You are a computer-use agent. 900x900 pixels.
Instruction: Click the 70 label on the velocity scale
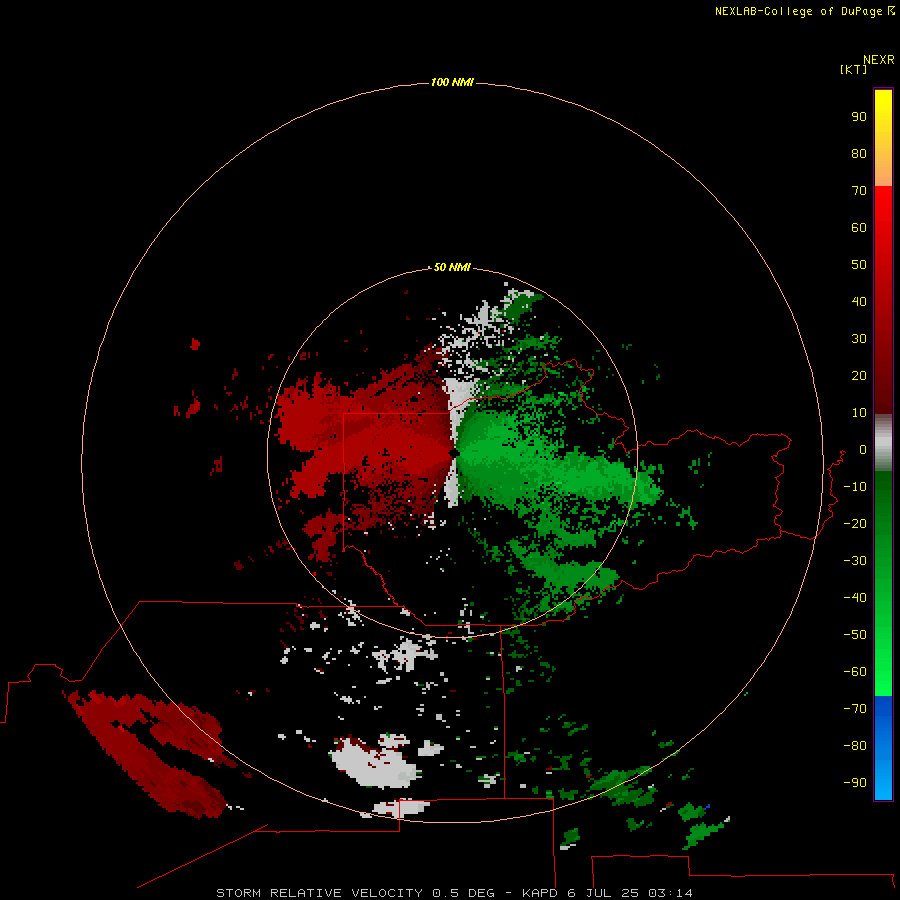coord(859,191)
